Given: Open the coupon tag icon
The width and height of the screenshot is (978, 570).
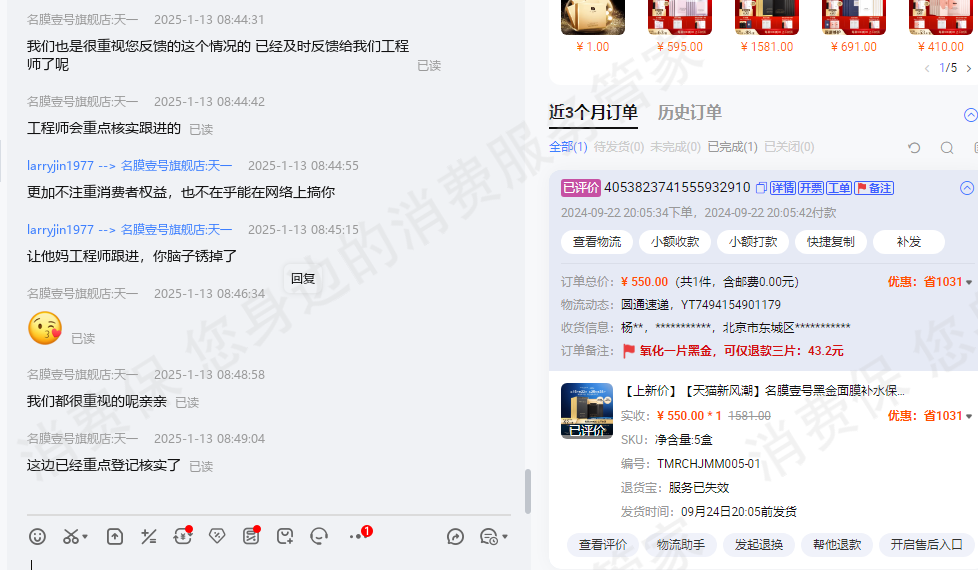Looking at the screenshot, I should [x=217, y=536].
